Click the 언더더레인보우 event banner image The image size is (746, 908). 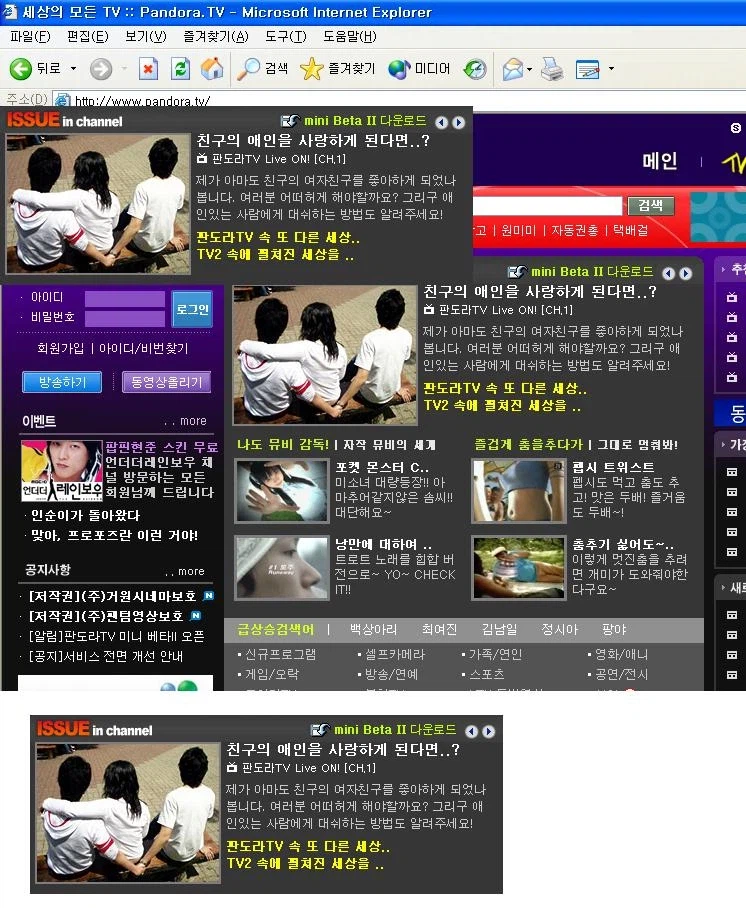tap(61, 471)
